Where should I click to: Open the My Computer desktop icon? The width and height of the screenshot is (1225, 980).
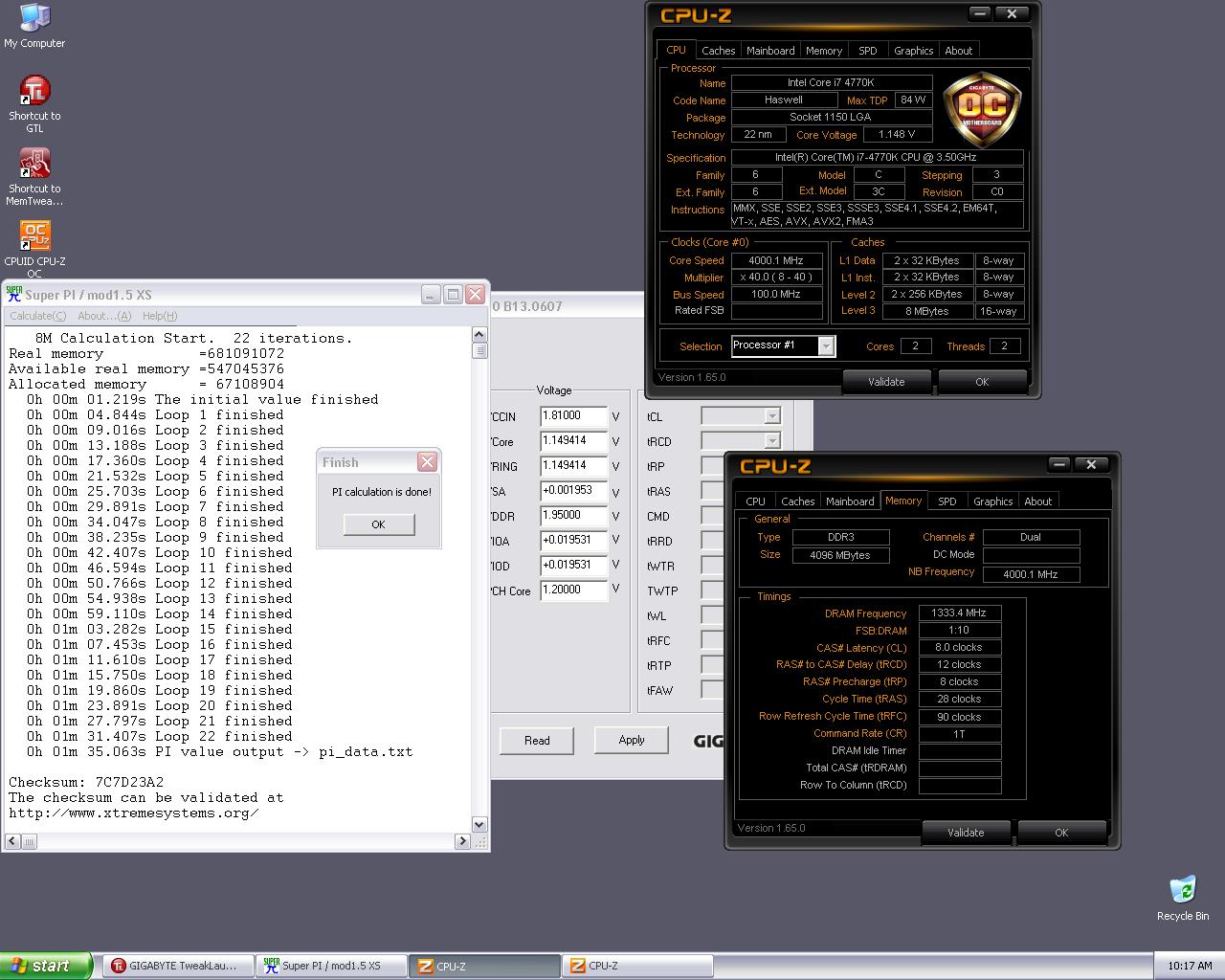(34, 26)
